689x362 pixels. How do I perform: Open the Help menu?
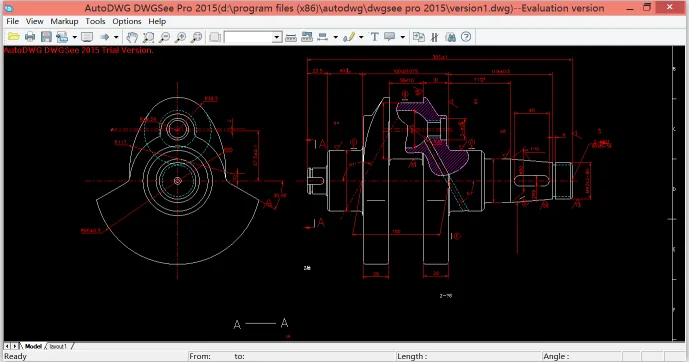(x=157, y=21)
